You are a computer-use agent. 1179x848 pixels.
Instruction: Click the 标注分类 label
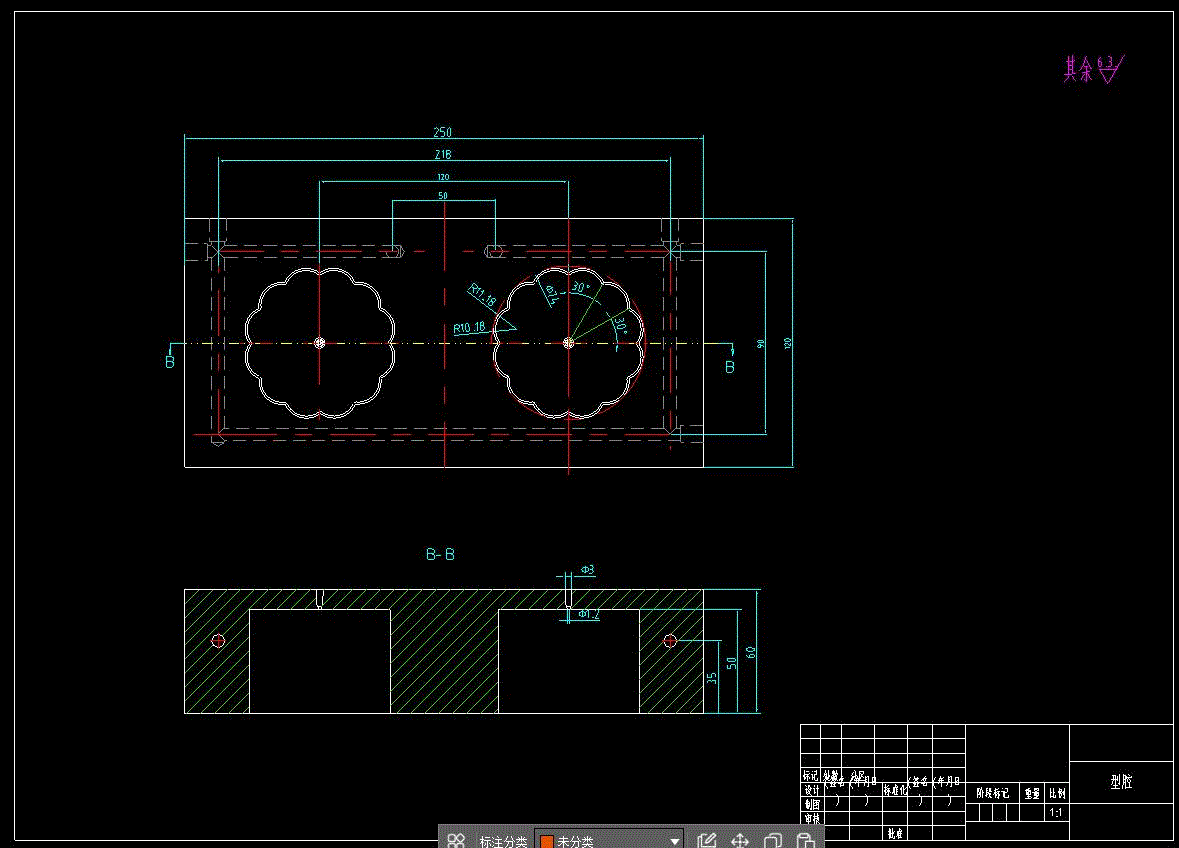tap(503, 842)
